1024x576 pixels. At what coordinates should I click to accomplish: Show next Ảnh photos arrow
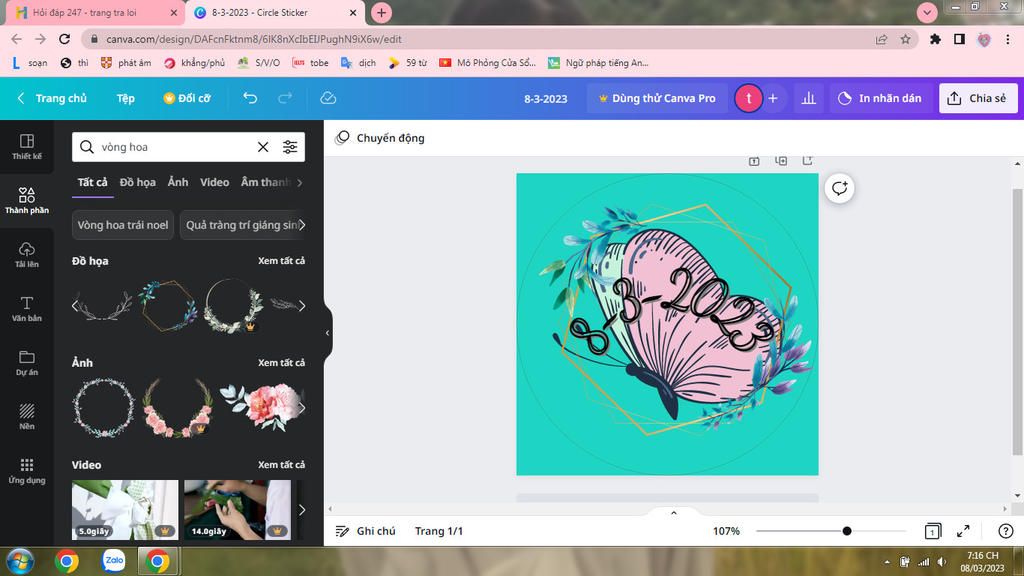(x=302, y=408)
